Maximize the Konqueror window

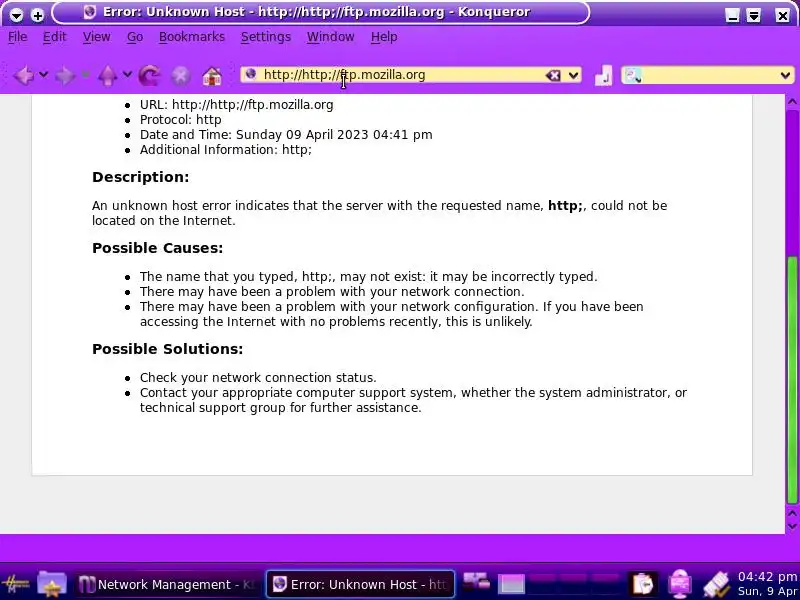click(x=754, y=15)
